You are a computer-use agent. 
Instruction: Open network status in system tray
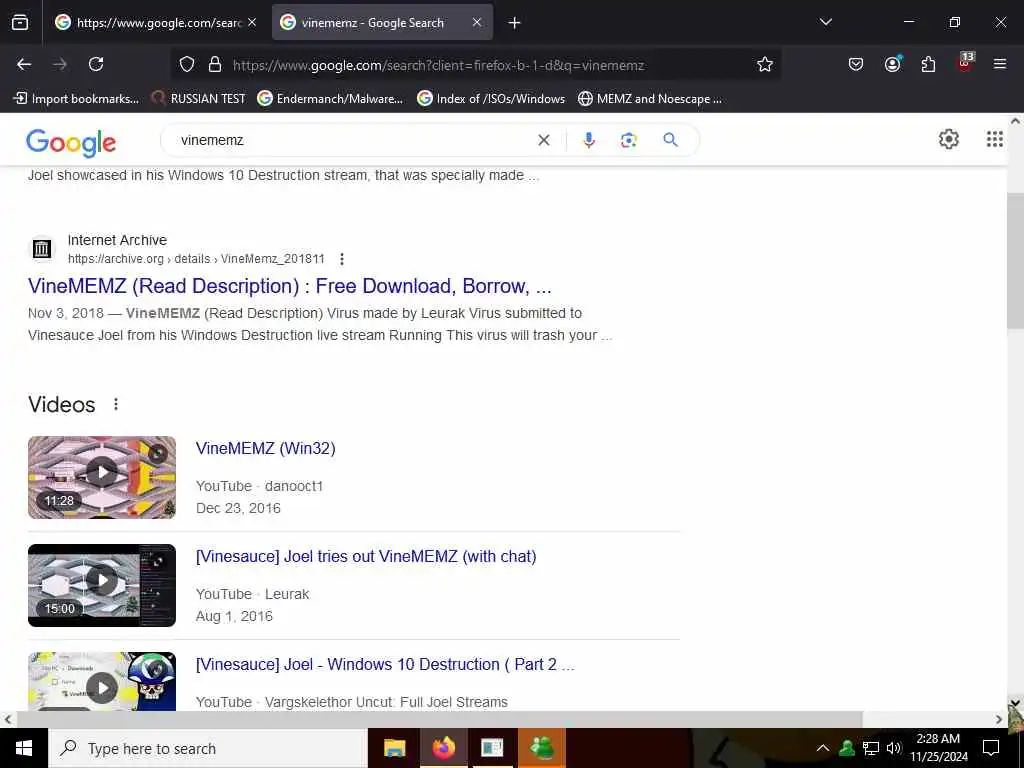click(871, 748)
